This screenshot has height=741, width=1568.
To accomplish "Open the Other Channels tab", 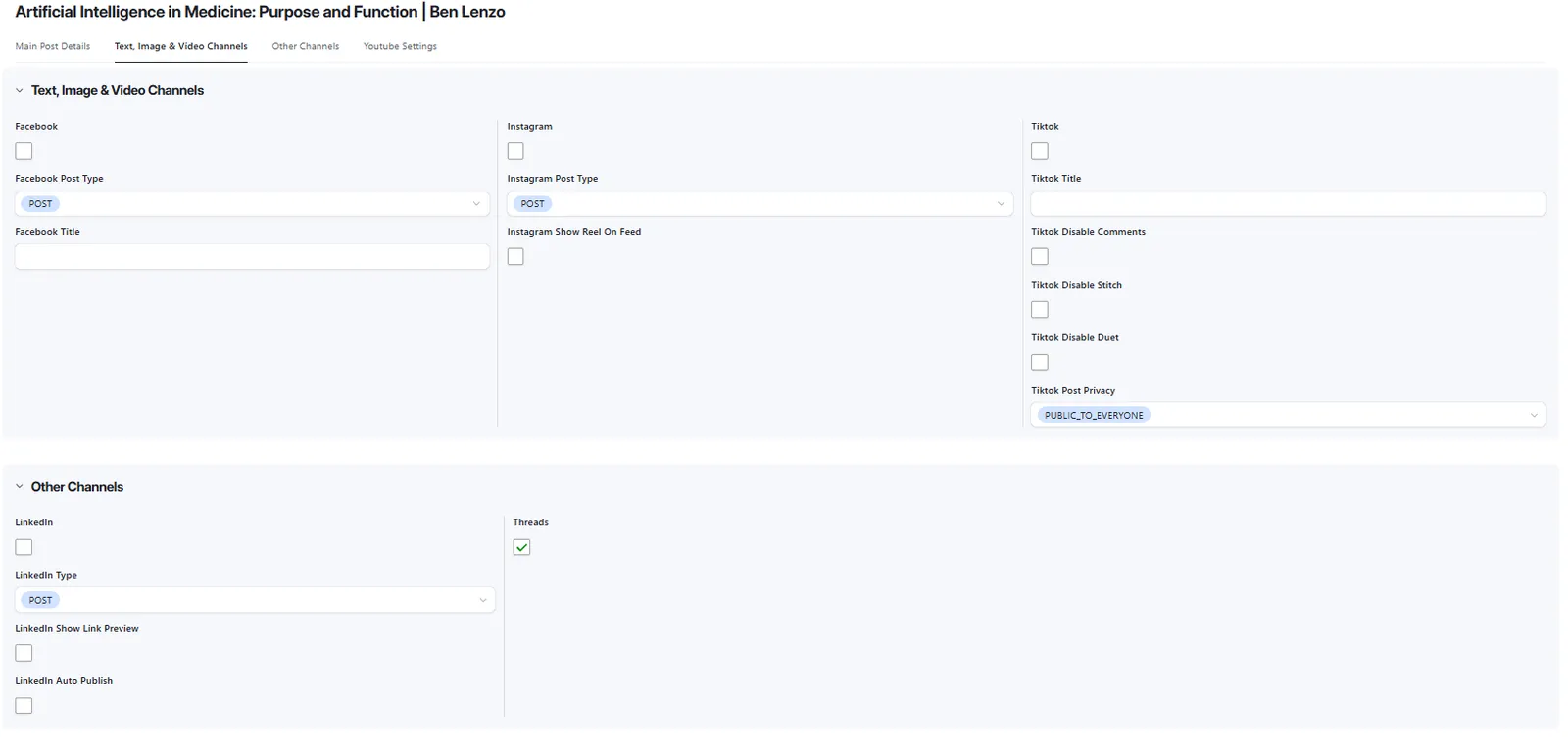I will tap(306, 46).
